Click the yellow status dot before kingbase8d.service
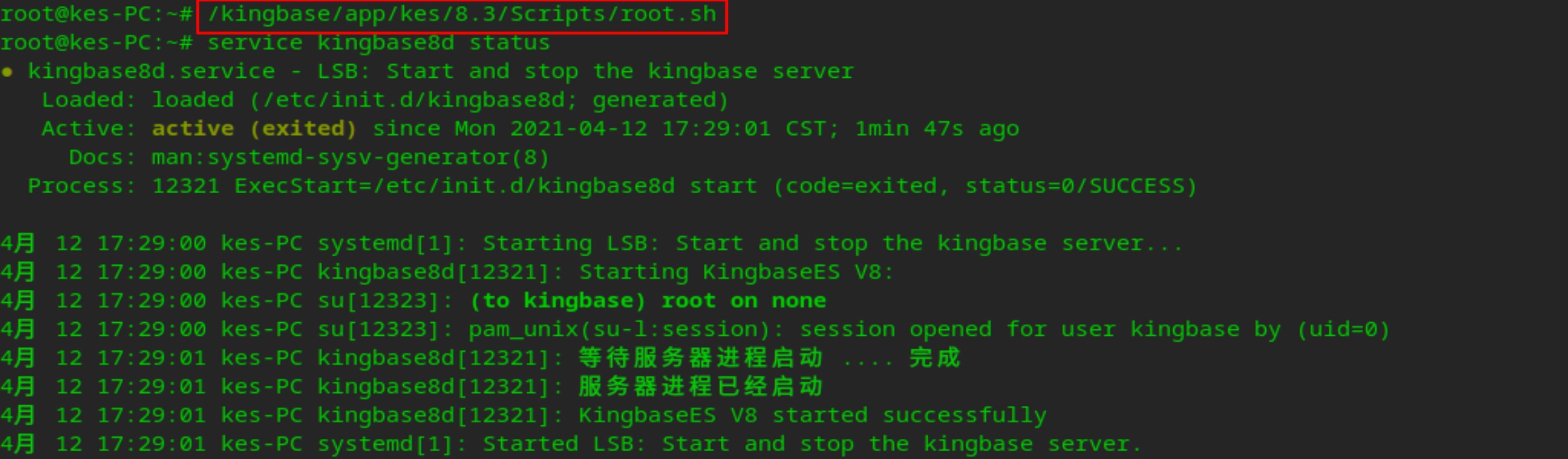Screen dimensions: 1568x459 7,72
